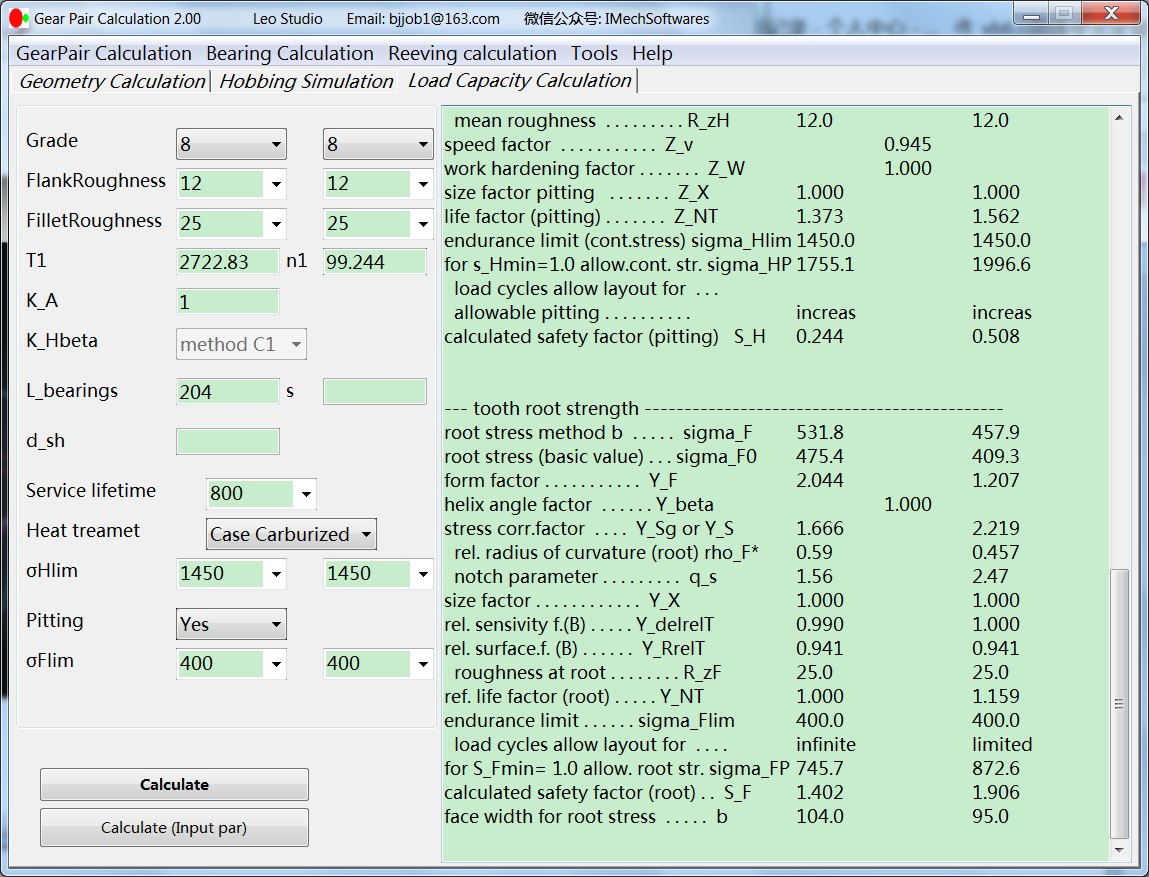The height and width of the screenshot is (877, 1149).
Task: Open the second FlankRoughness dropdown
Action: pyautogui.click(x=423, y=184)
